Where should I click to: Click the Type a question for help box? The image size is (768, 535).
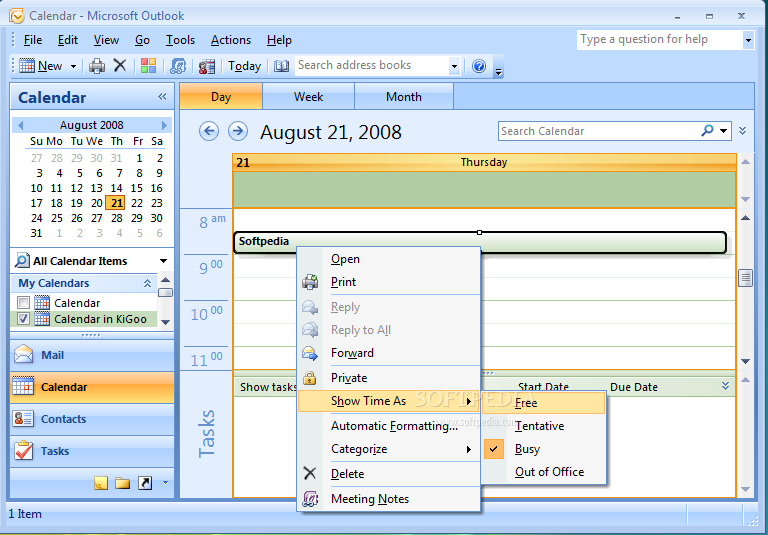(659, 40)
